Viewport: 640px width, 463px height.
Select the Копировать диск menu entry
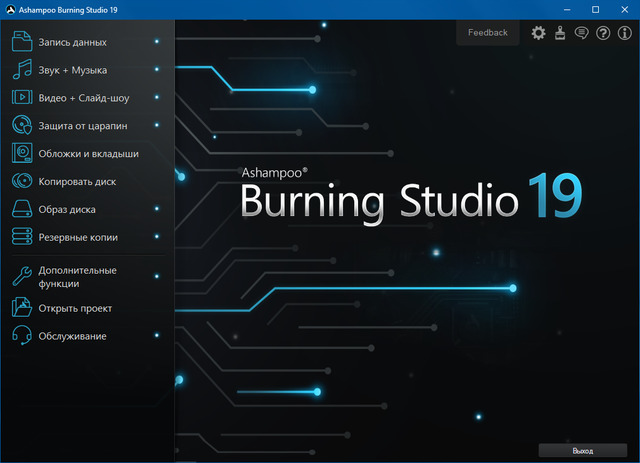[x=76, y=182]
